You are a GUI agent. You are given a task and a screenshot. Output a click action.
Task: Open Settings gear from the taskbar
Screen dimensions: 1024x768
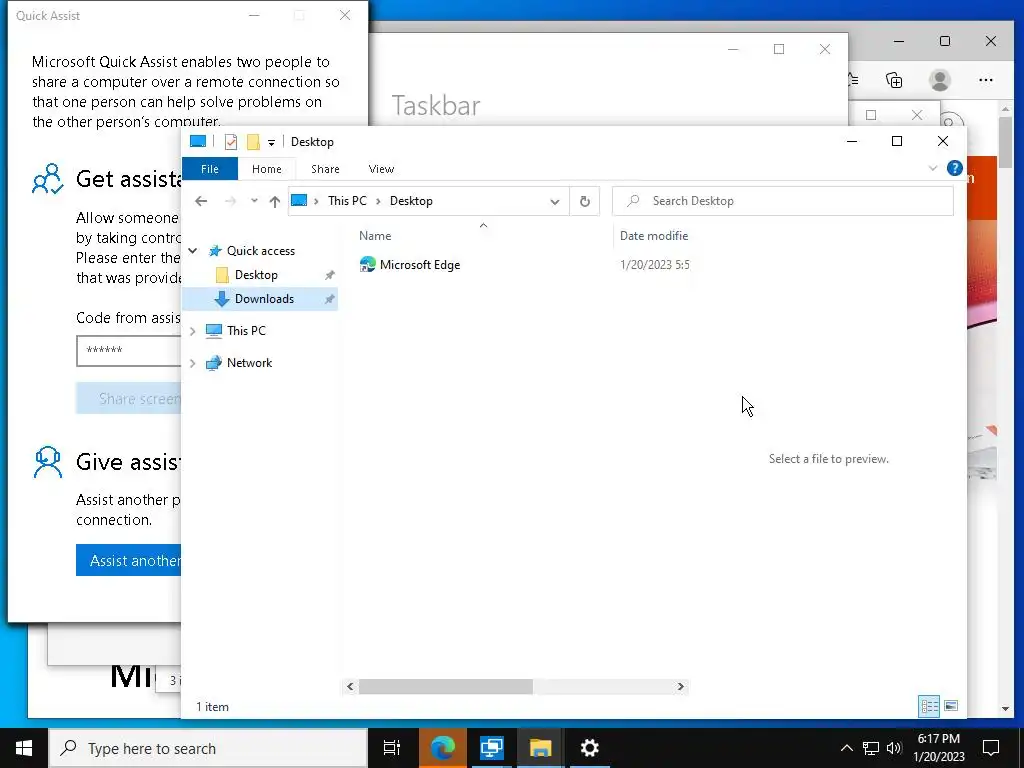click(x=589, y=748)
